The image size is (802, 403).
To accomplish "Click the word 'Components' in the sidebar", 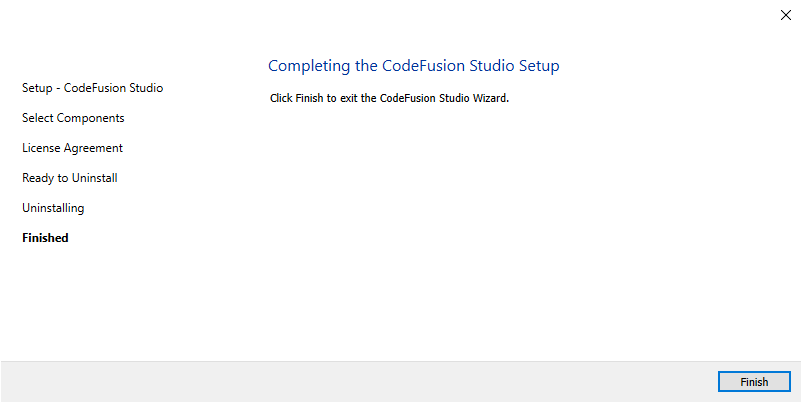I will [x=91, y=118].
